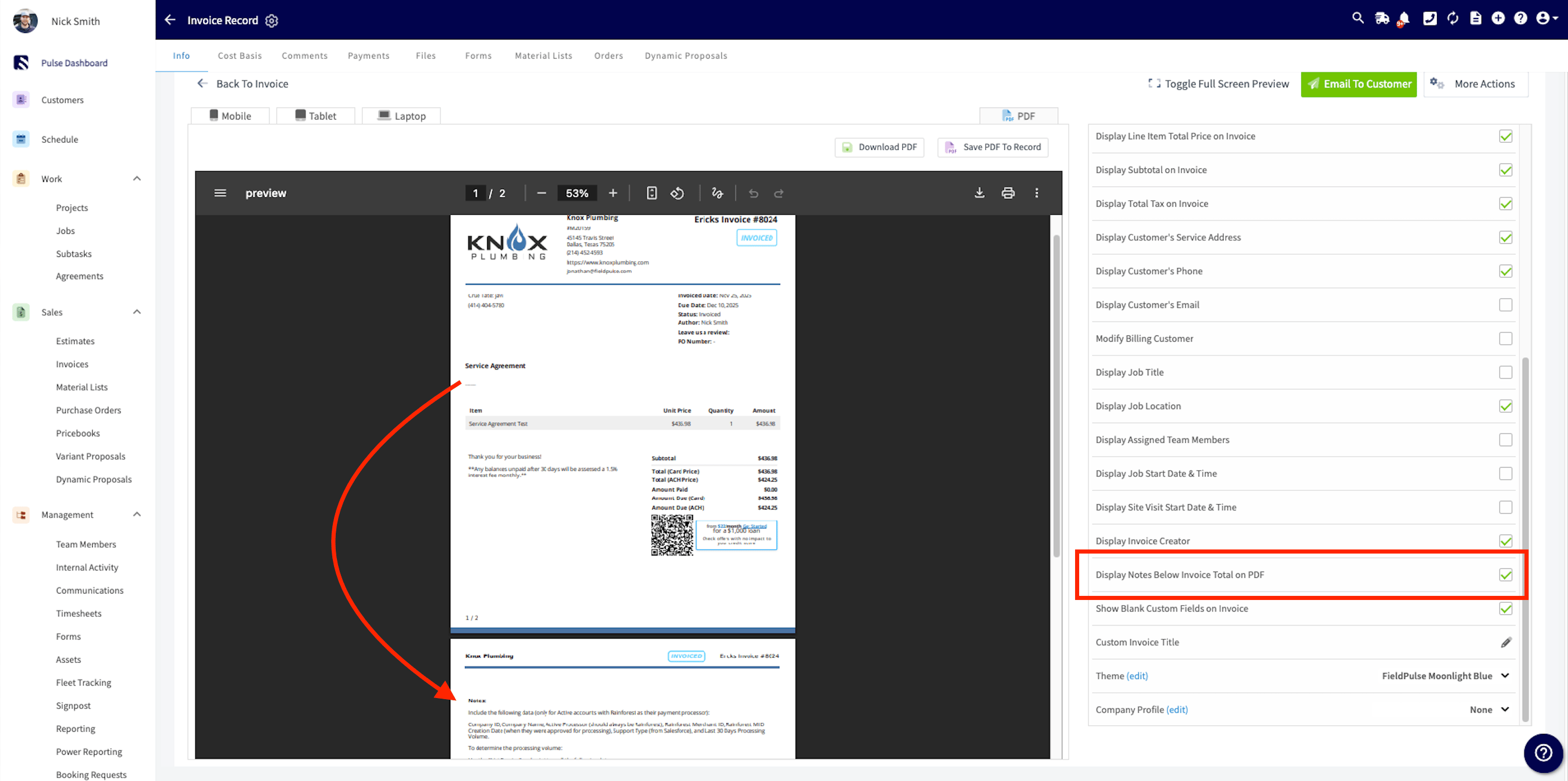Click the redo icon in PDF toolbar
The width and height of the screenshot is (1568, 781).
tap(779, 193)
